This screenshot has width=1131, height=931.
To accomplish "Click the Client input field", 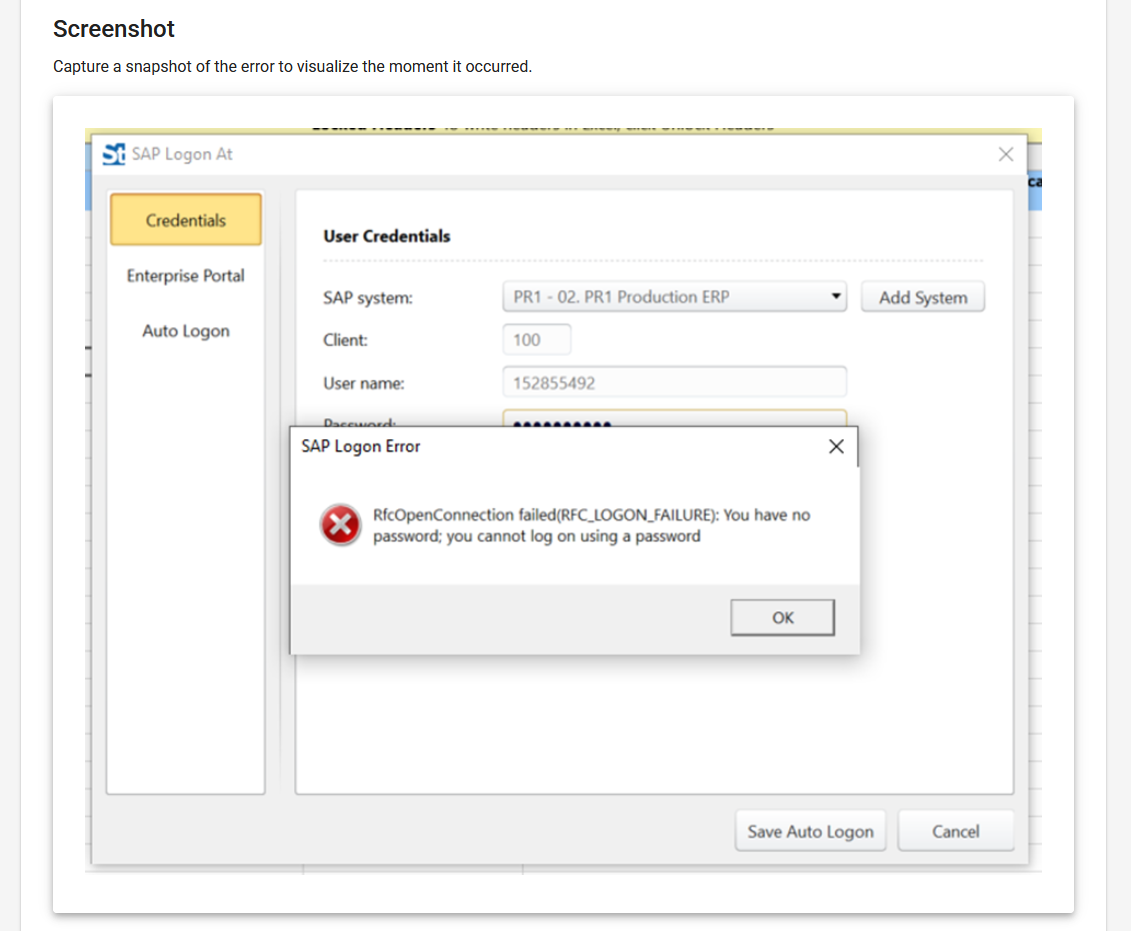I will pyautogui.click(x=537, y=340).
